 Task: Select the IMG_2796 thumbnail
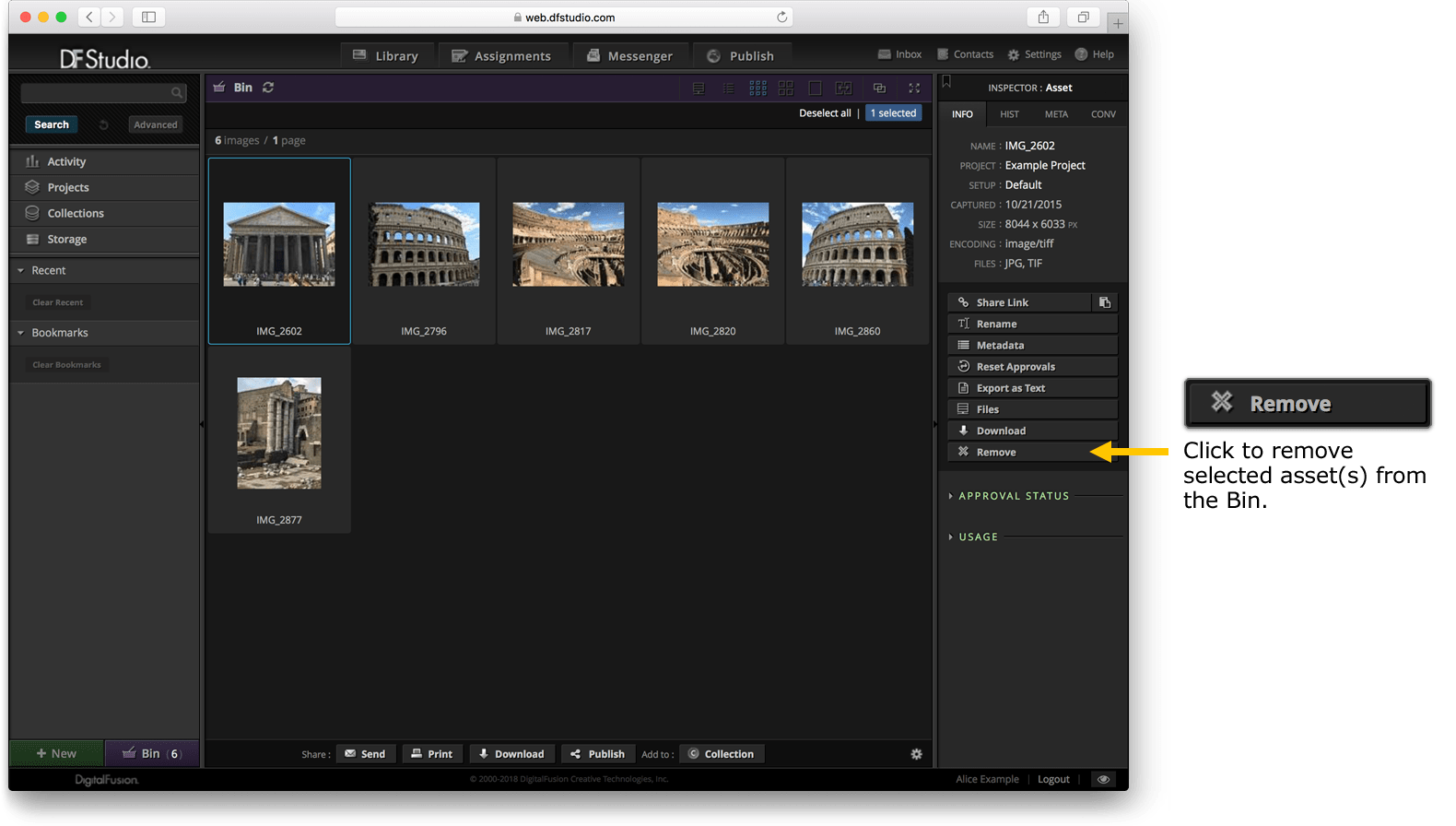(x=424, y=251)
